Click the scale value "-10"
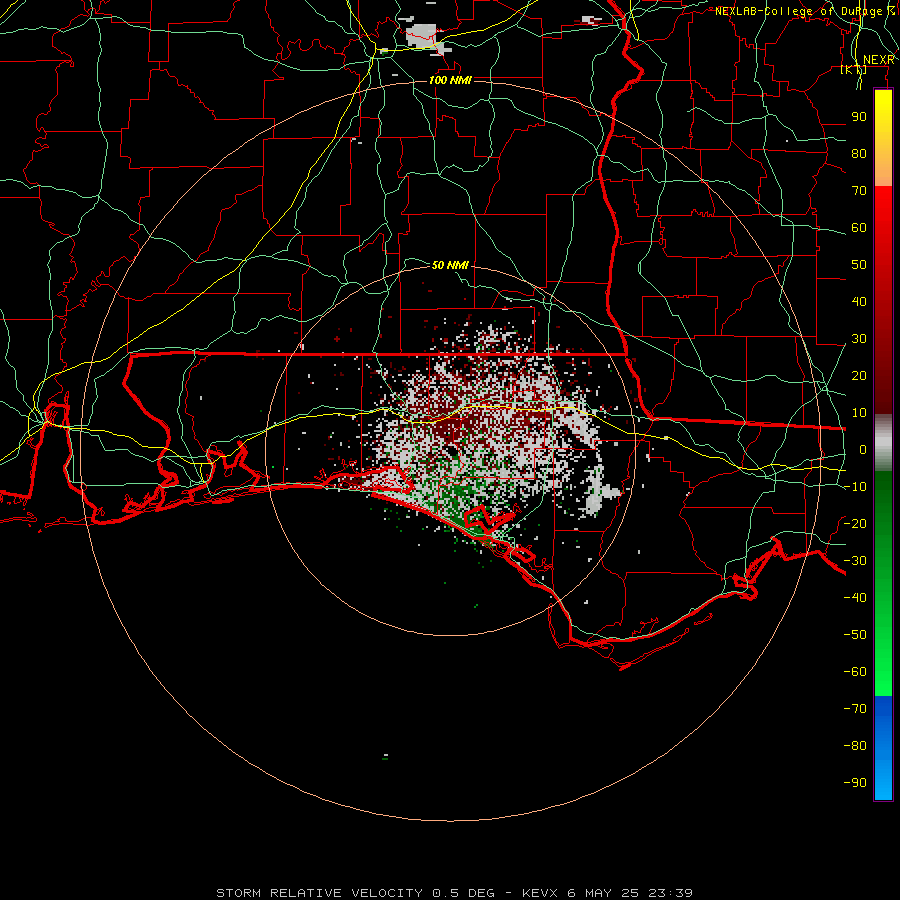900x900 pixels. [x=855, y=487]
